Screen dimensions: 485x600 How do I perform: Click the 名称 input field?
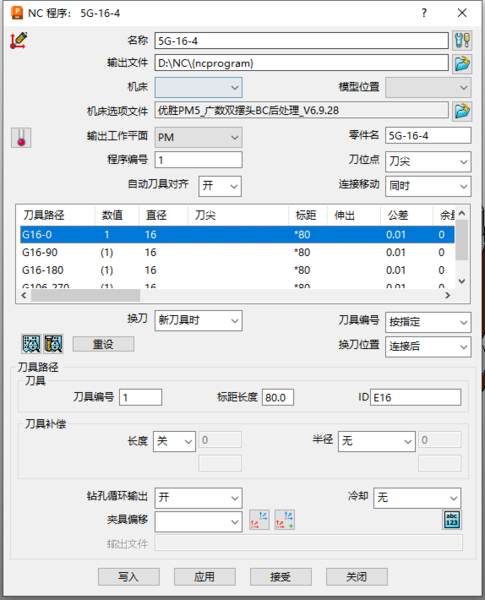(301, 41)
